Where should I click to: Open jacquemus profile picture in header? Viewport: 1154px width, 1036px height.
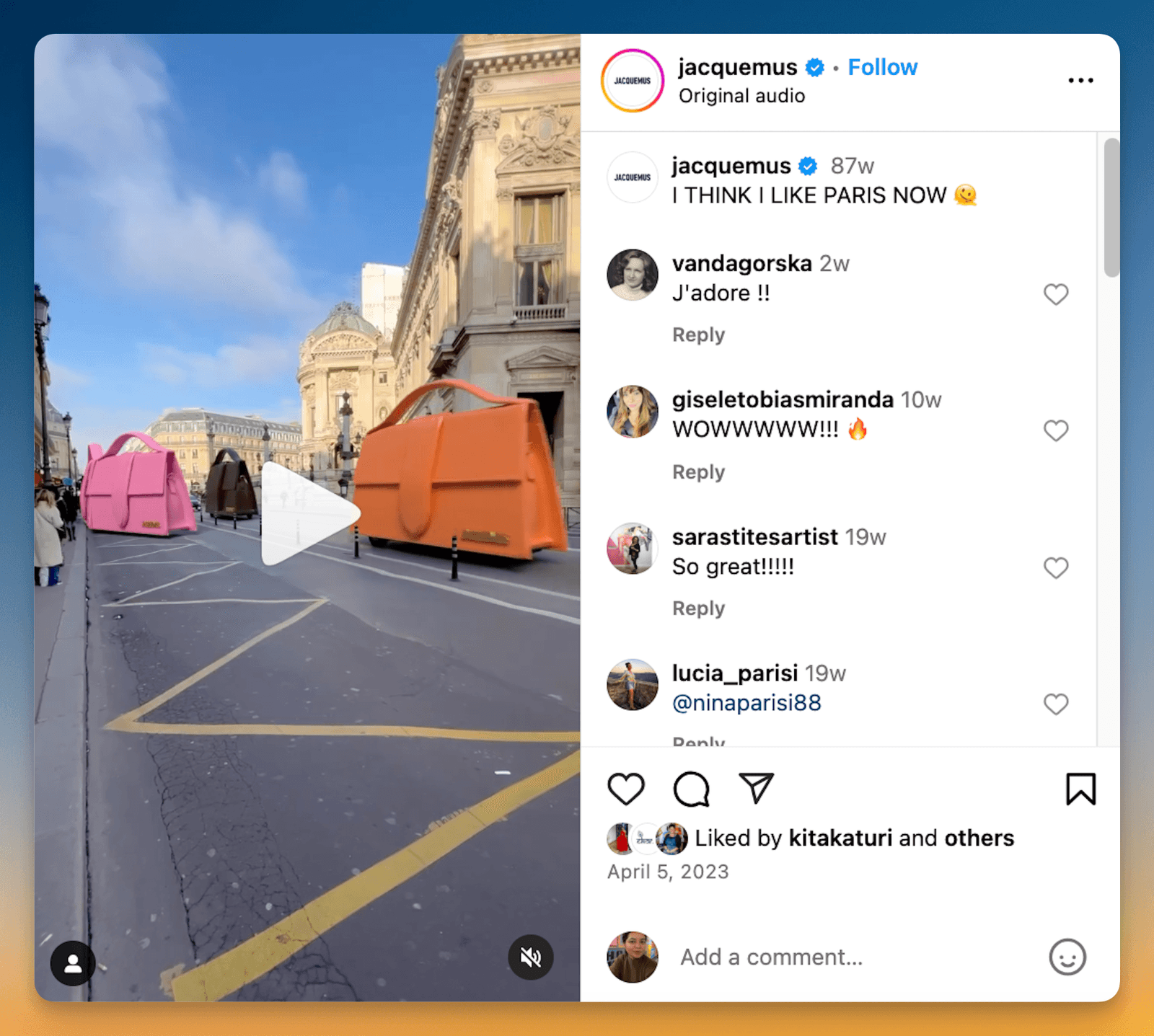pos(633,81)
